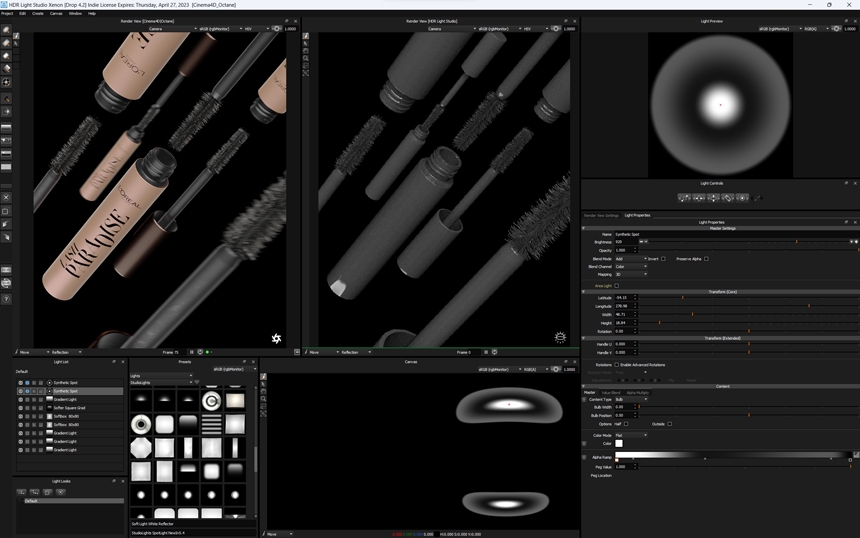The height and width of the screenshot is (538, 860).
Task: Toggle visibility of the last Gradient Light
Action: coord(21,450)
